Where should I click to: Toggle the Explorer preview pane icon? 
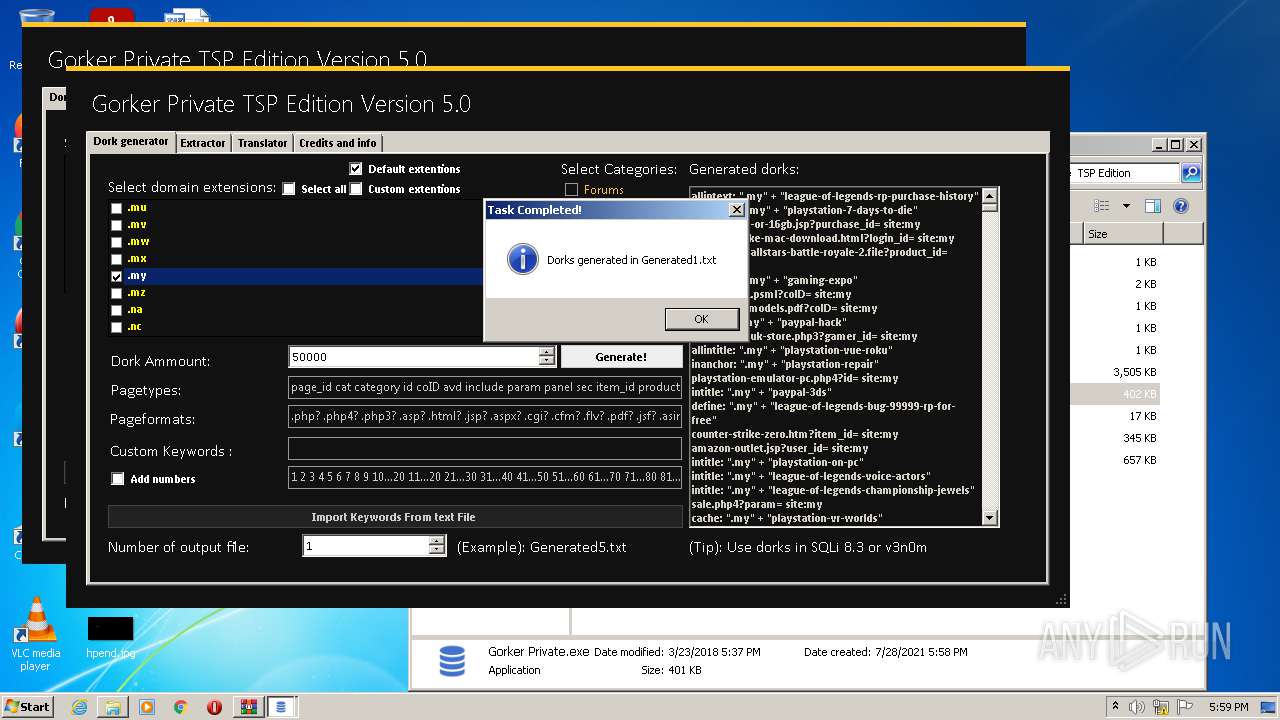[1152, 206]
